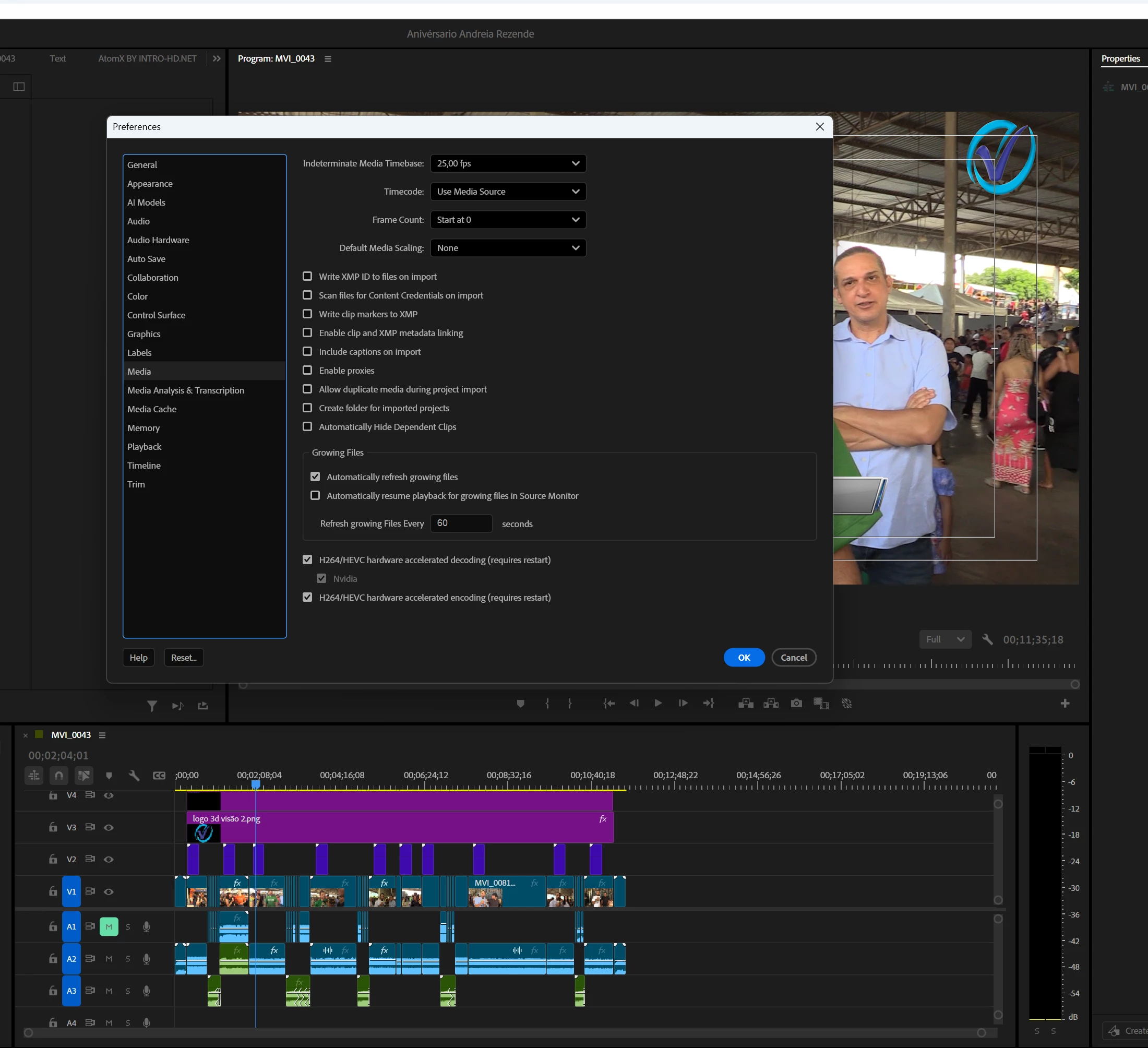Image resolution: width=1148 pixels, height=1048 pixels.
Task: Lock the V3 track padlock
Action: tap(53, 827)
